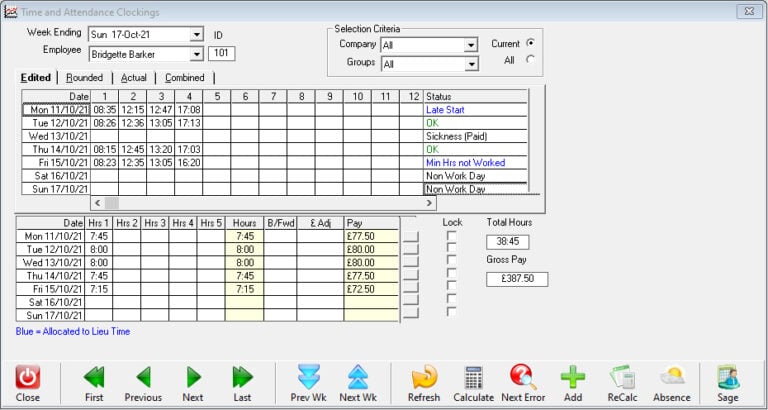Click the small button beside Wed £80.00 pay
This screenshot has width=768, height=410.
tap(411, 262)
